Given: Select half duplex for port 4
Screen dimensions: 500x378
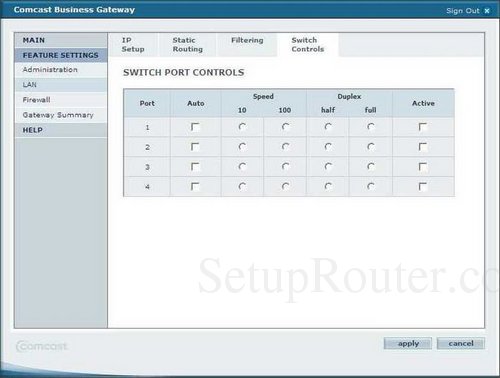Looking at the screenshot, I should 328,186.
